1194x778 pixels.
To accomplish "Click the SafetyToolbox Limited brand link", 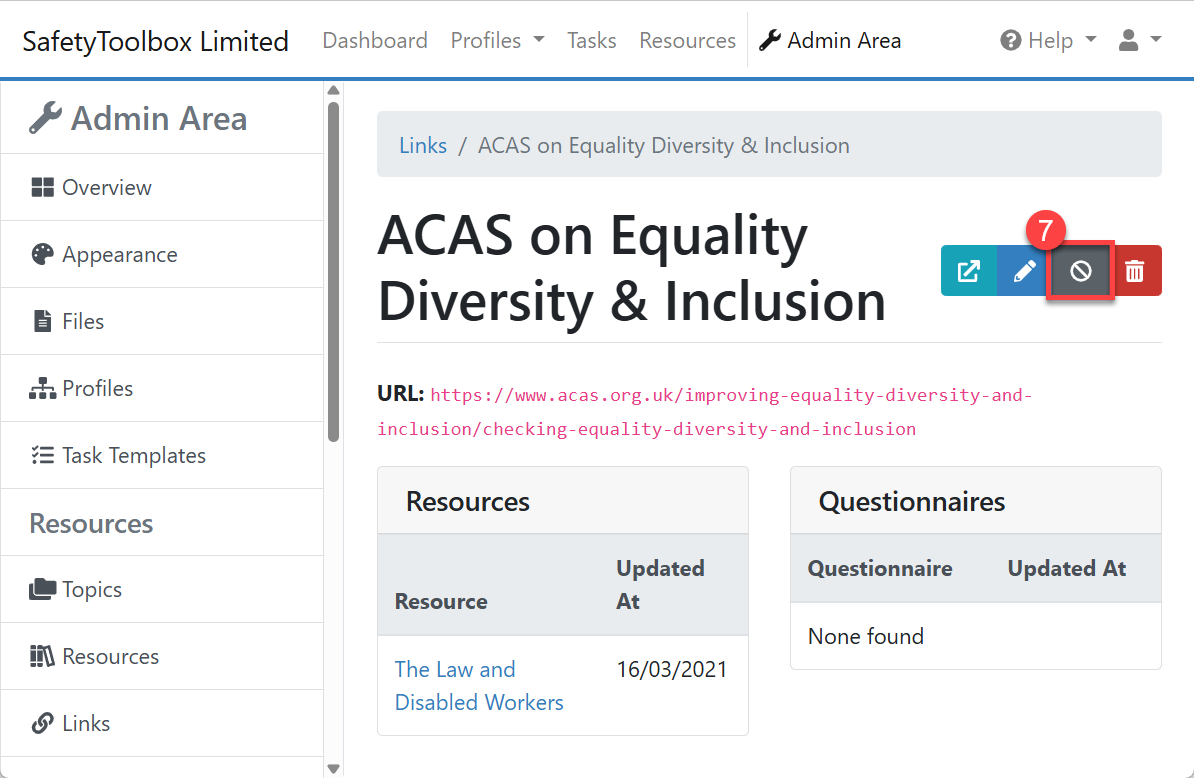I will click(x=155, y=41).
